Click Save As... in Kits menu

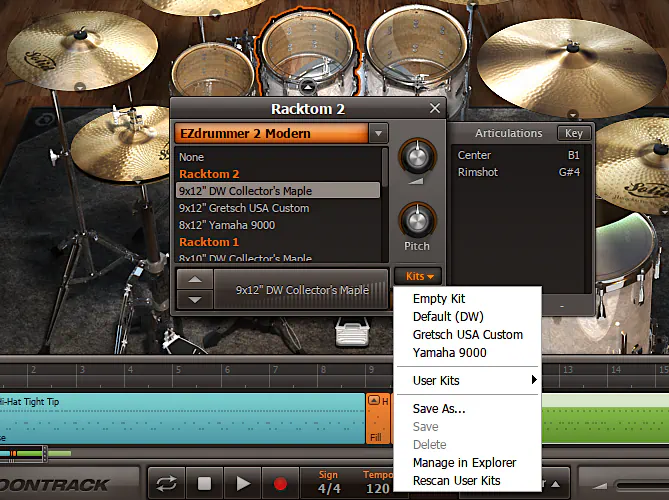pyautogui.click(x=467, y=409)
